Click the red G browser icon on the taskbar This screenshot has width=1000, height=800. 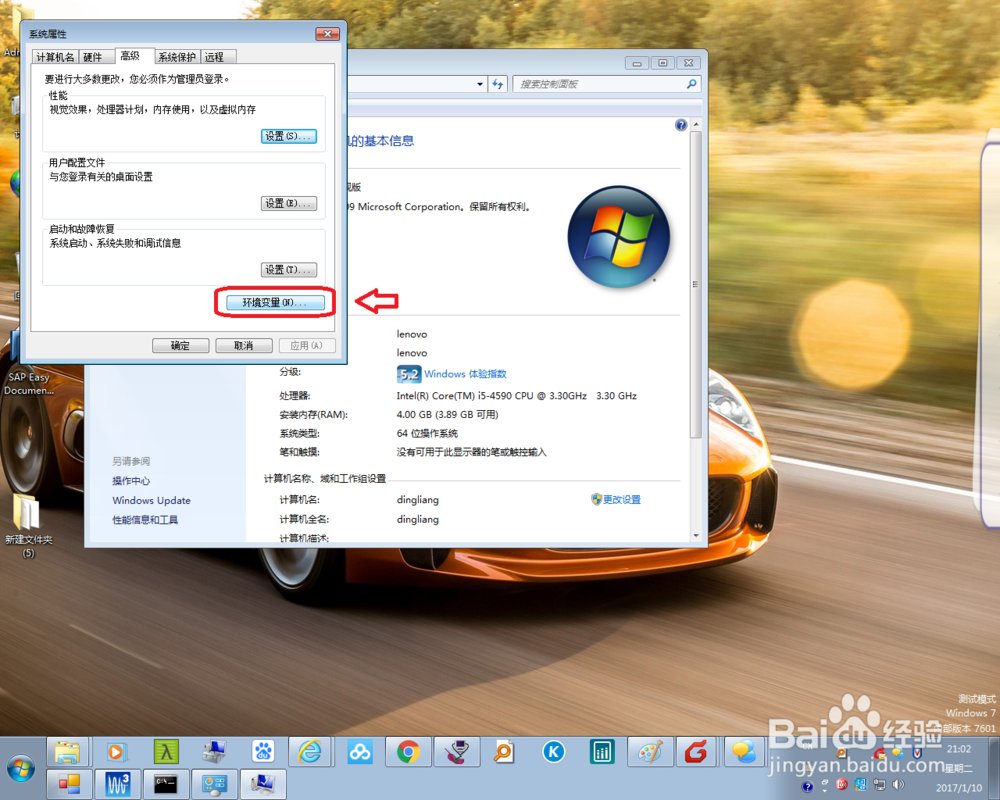coord(697,752)
